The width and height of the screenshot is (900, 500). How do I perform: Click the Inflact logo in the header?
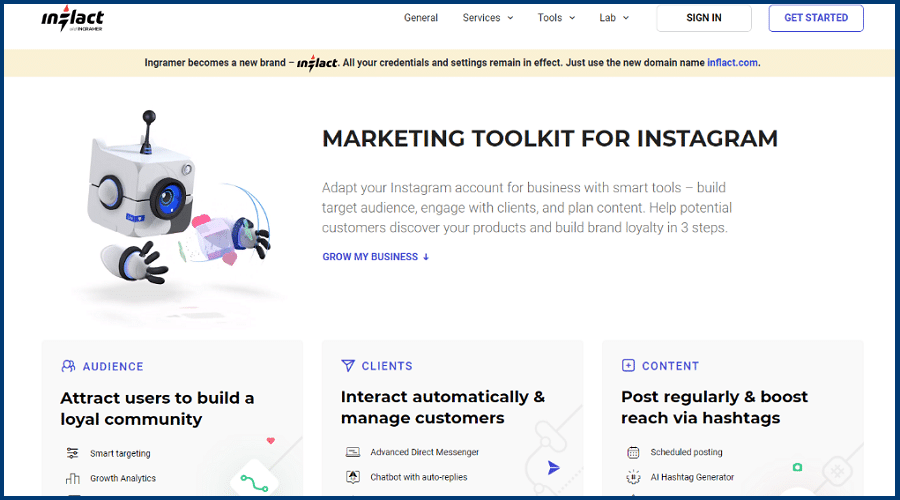[72, 18]
